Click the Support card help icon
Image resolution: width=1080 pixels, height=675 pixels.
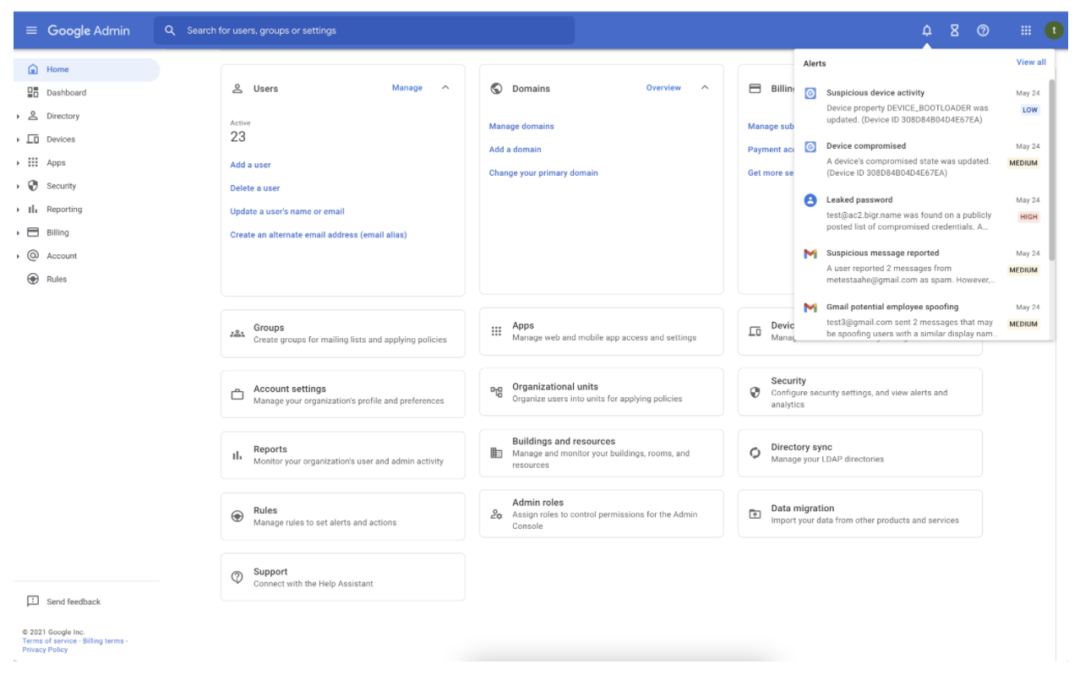(x=237, y=577)
